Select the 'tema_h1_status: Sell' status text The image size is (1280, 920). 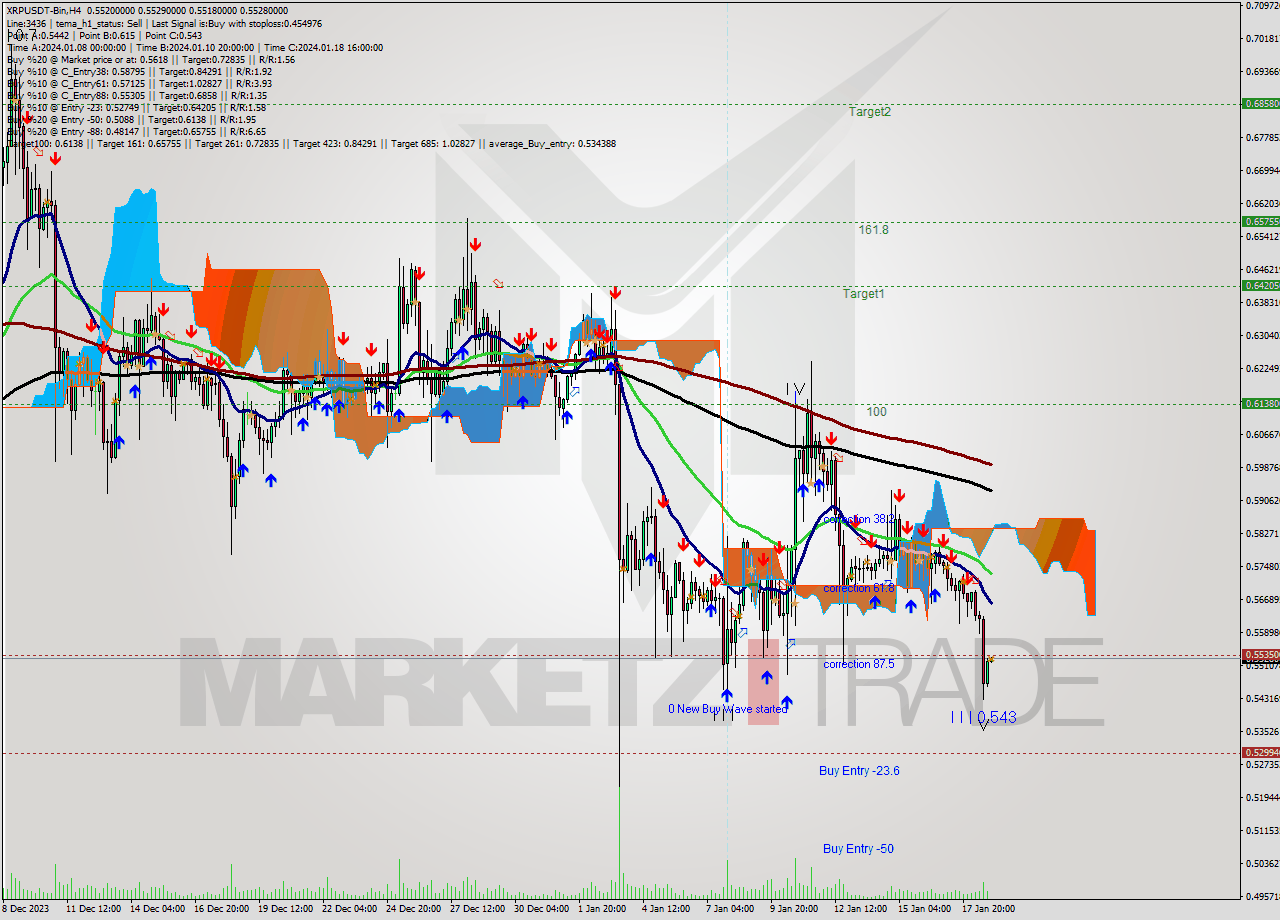[x=99, y=23]
